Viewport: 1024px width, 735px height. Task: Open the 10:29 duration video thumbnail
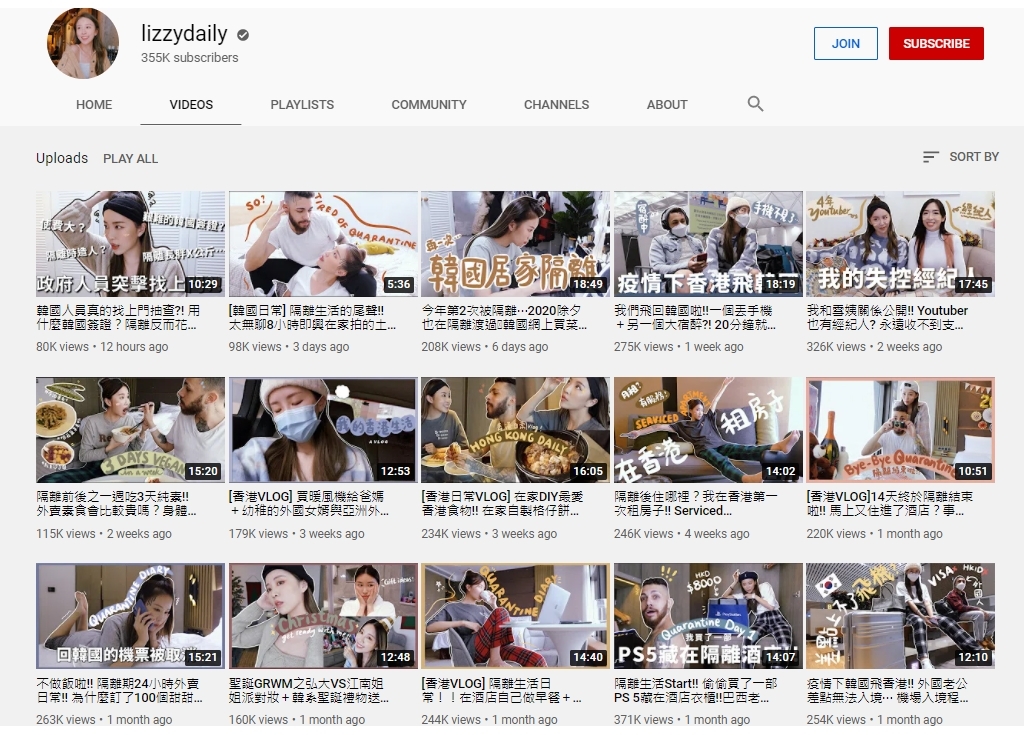130,244
